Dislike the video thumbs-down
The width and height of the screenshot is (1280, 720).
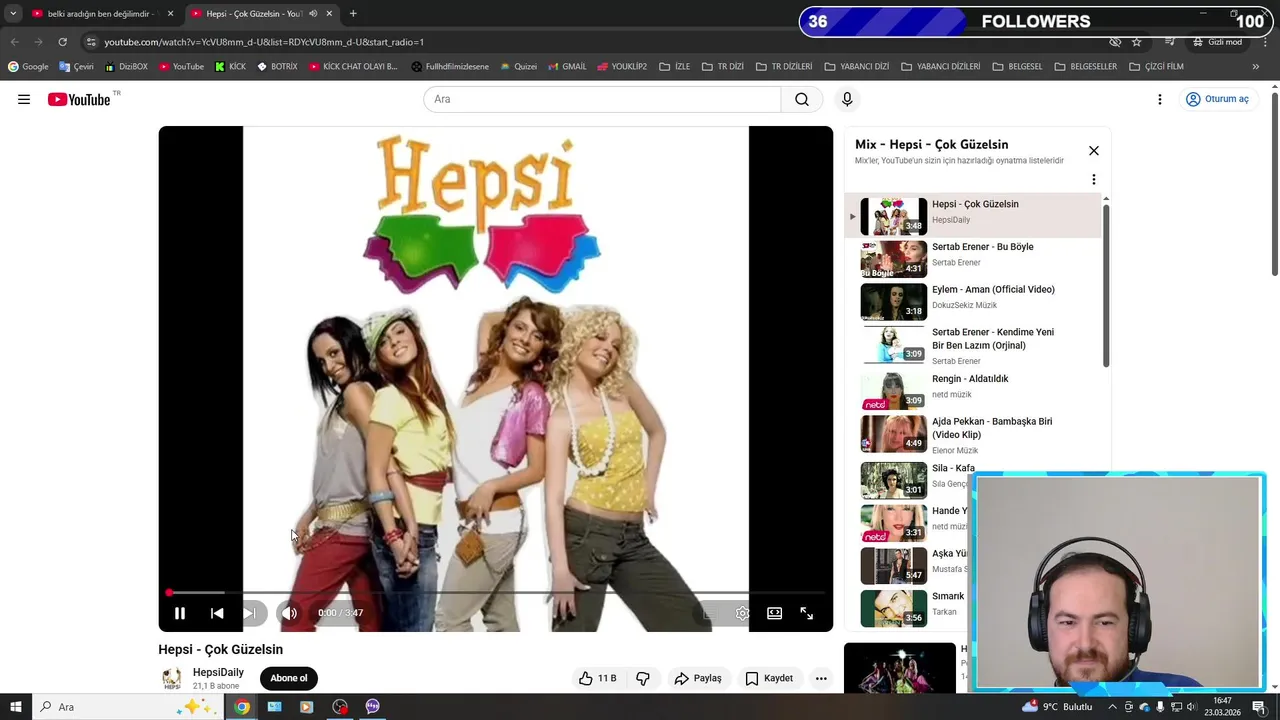[643, 678]
